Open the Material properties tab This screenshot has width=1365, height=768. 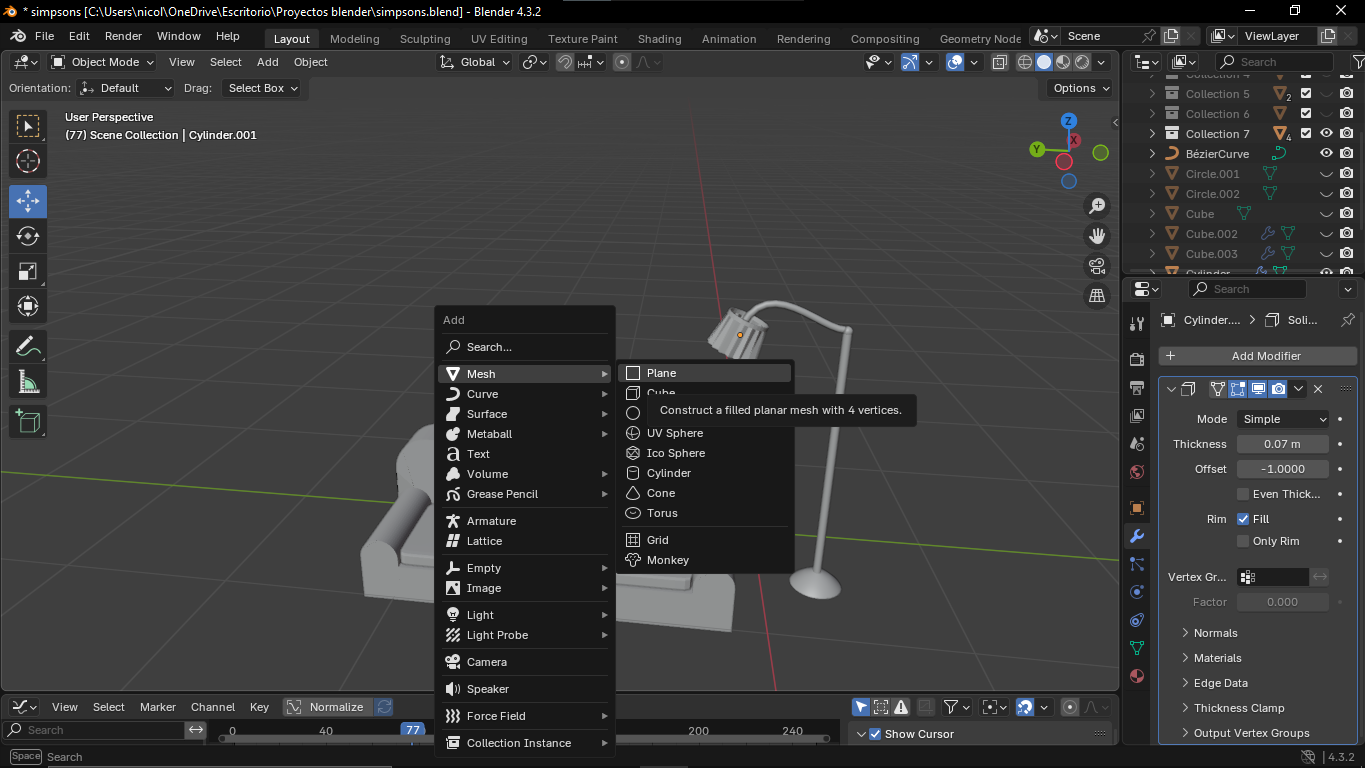coord(1137,676)
